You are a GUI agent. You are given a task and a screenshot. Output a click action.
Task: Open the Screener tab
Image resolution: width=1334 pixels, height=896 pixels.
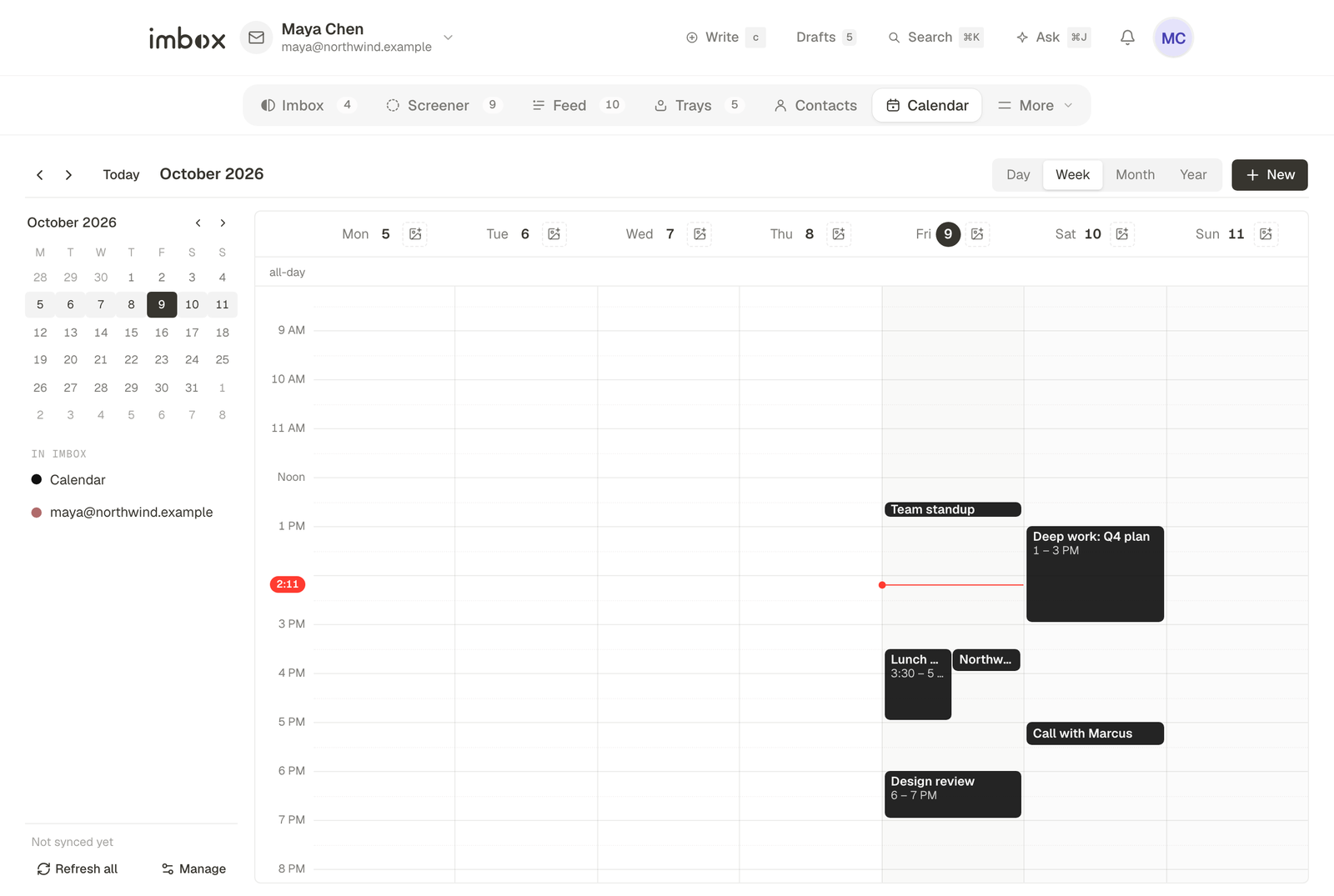(443, 106)
